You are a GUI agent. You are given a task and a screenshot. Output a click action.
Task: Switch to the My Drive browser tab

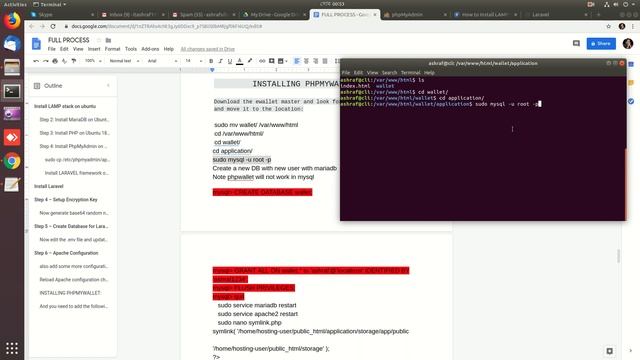coord(273,15)
